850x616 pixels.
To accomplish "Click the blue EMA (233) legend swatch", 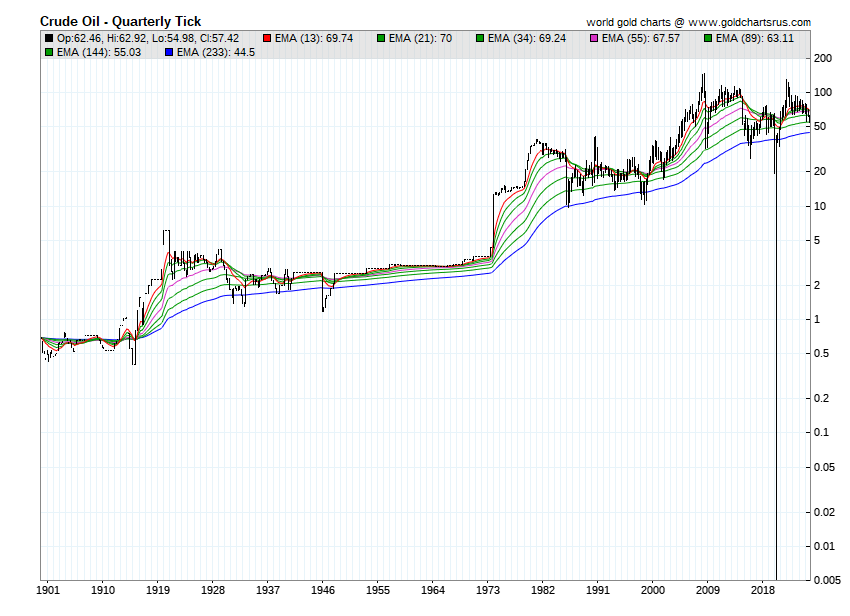I will coord(167,52).
